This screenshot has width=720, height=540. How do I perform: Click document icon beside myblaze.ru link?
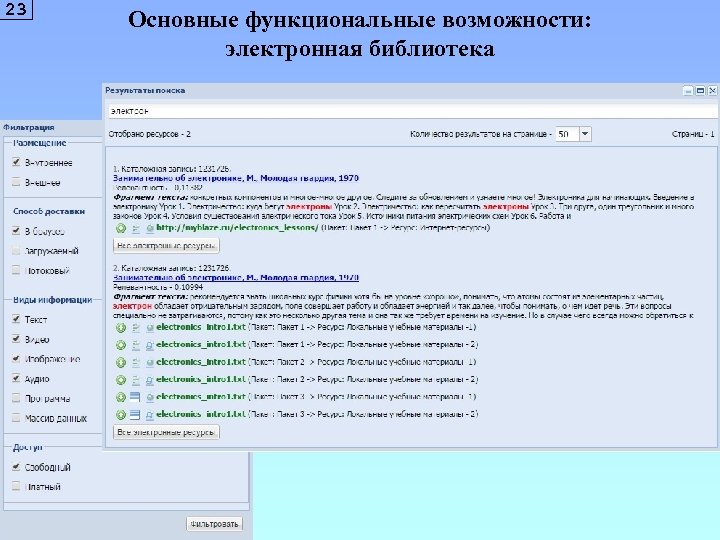click(136, 228)
